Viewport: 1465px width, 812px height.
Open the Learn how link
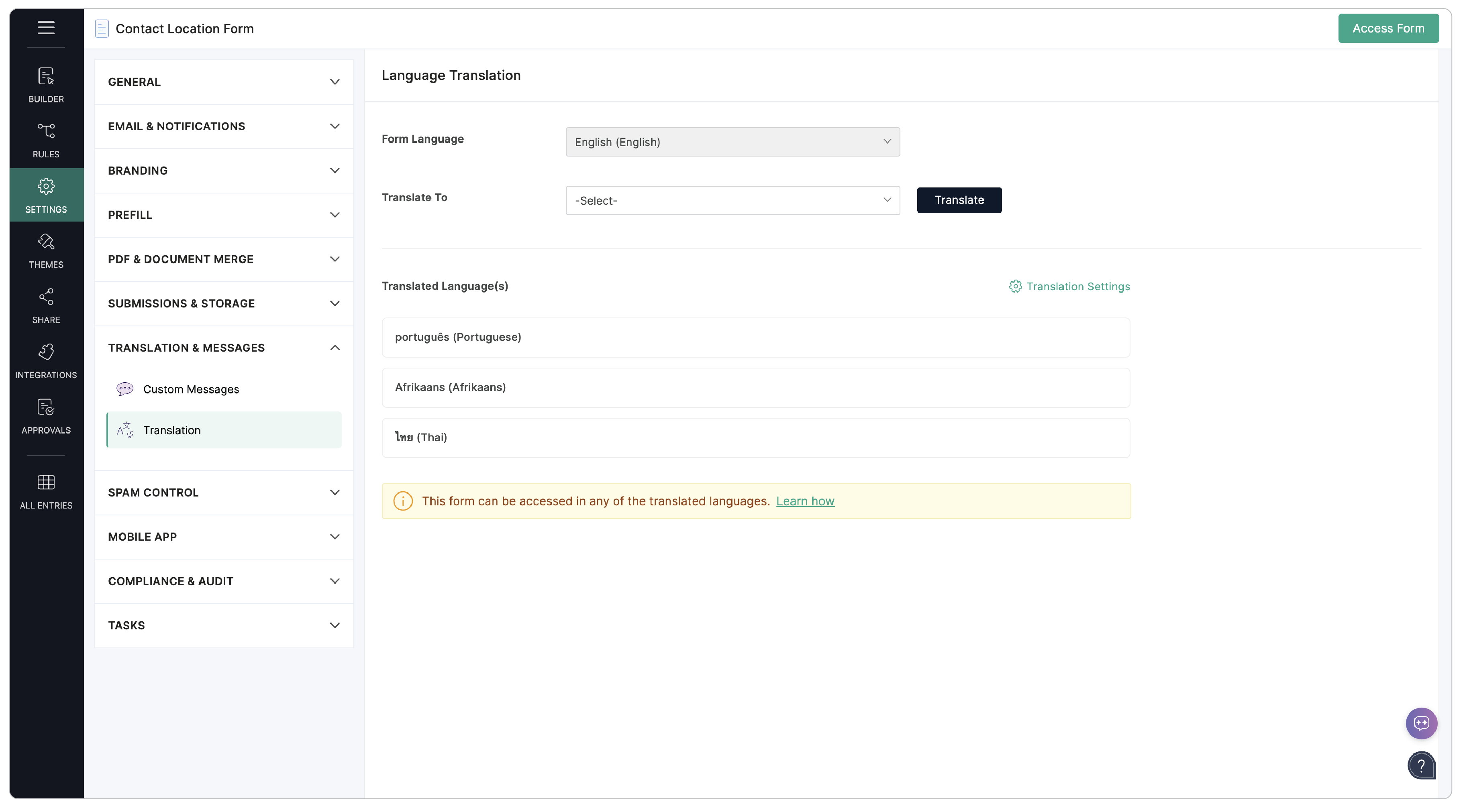(x=805, y=501)
